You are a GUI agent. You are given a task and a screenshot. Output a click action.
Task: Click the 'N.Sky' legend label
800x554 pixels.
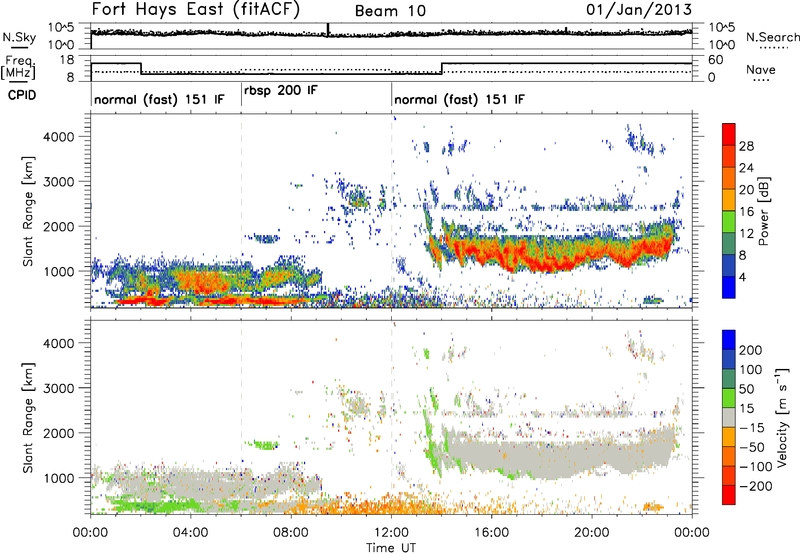[x=19, y=37]
